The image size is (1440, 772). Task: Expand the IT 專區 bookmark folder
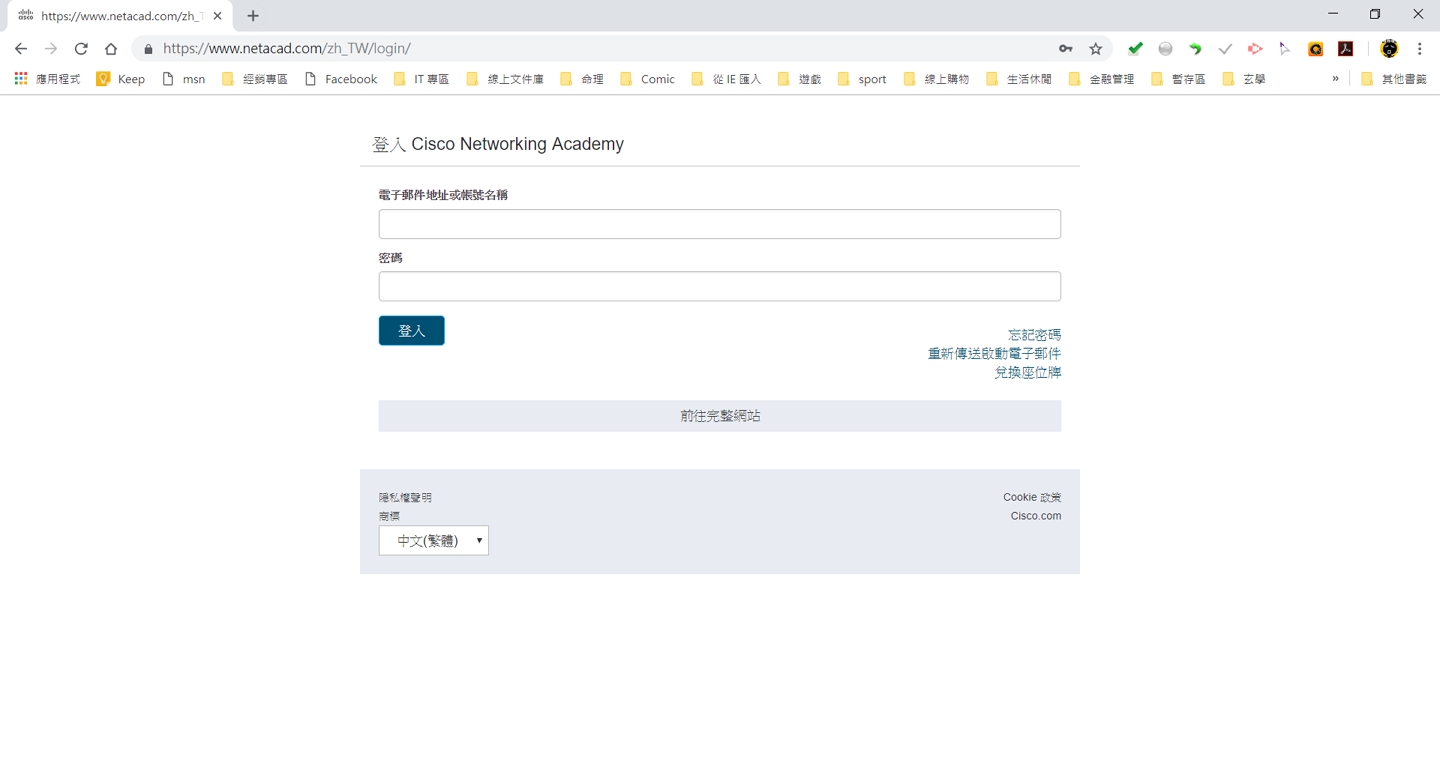coord(421,79)
